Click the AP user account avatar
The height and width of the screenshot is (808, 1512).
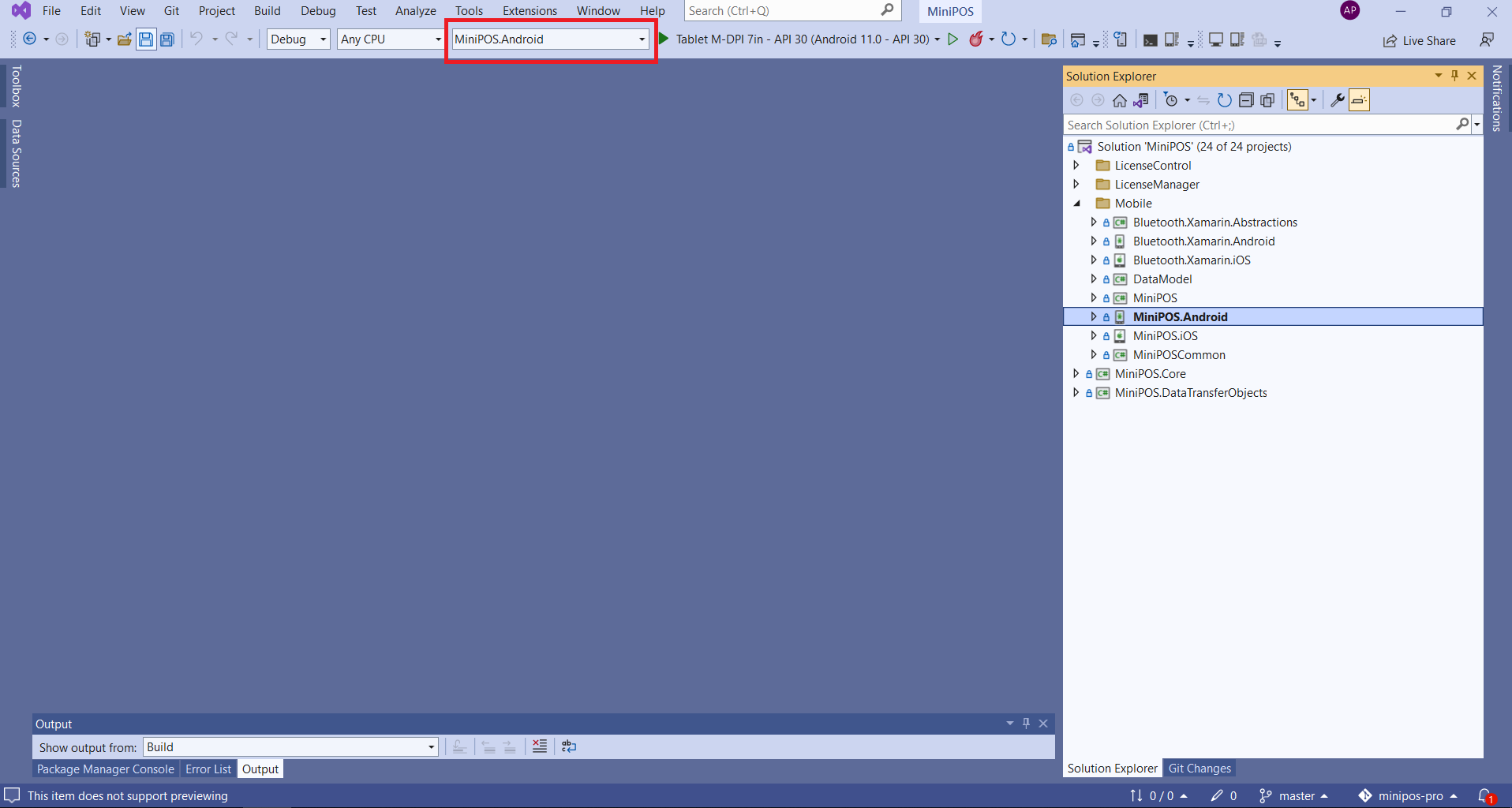click(x=1350, y=10)
